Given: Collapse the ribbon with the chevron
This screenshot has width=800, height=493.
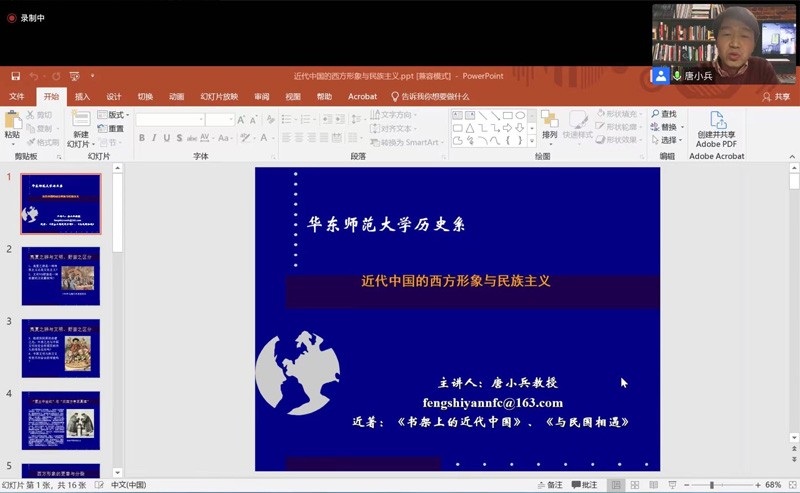Looking at the screenshot, I should [x=792, y=157].
